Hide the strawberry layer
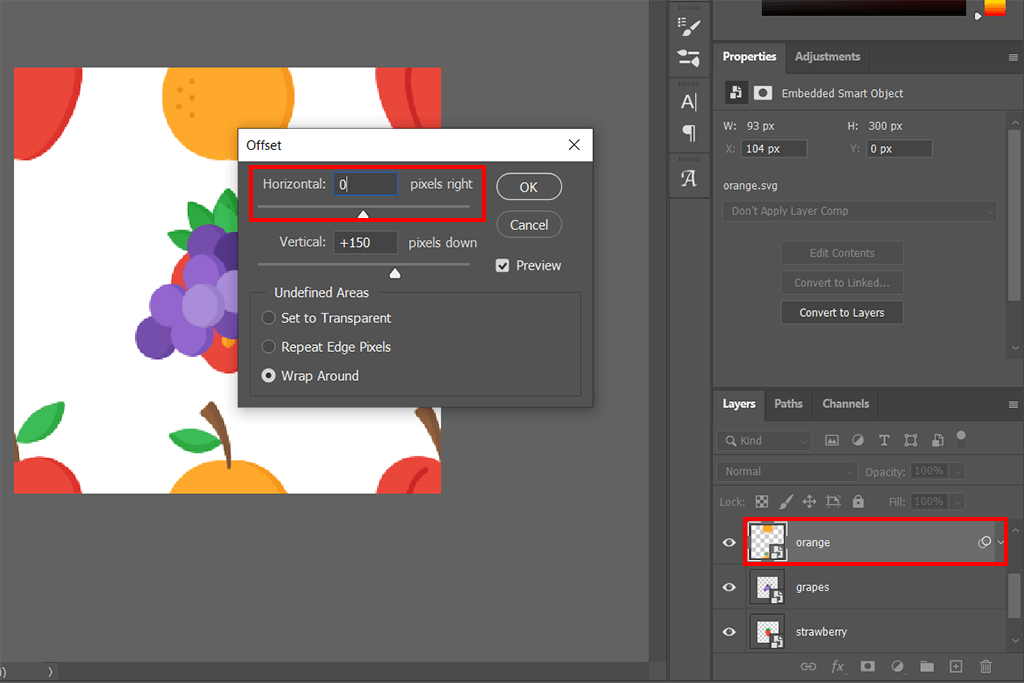 [x=729, y=632]
